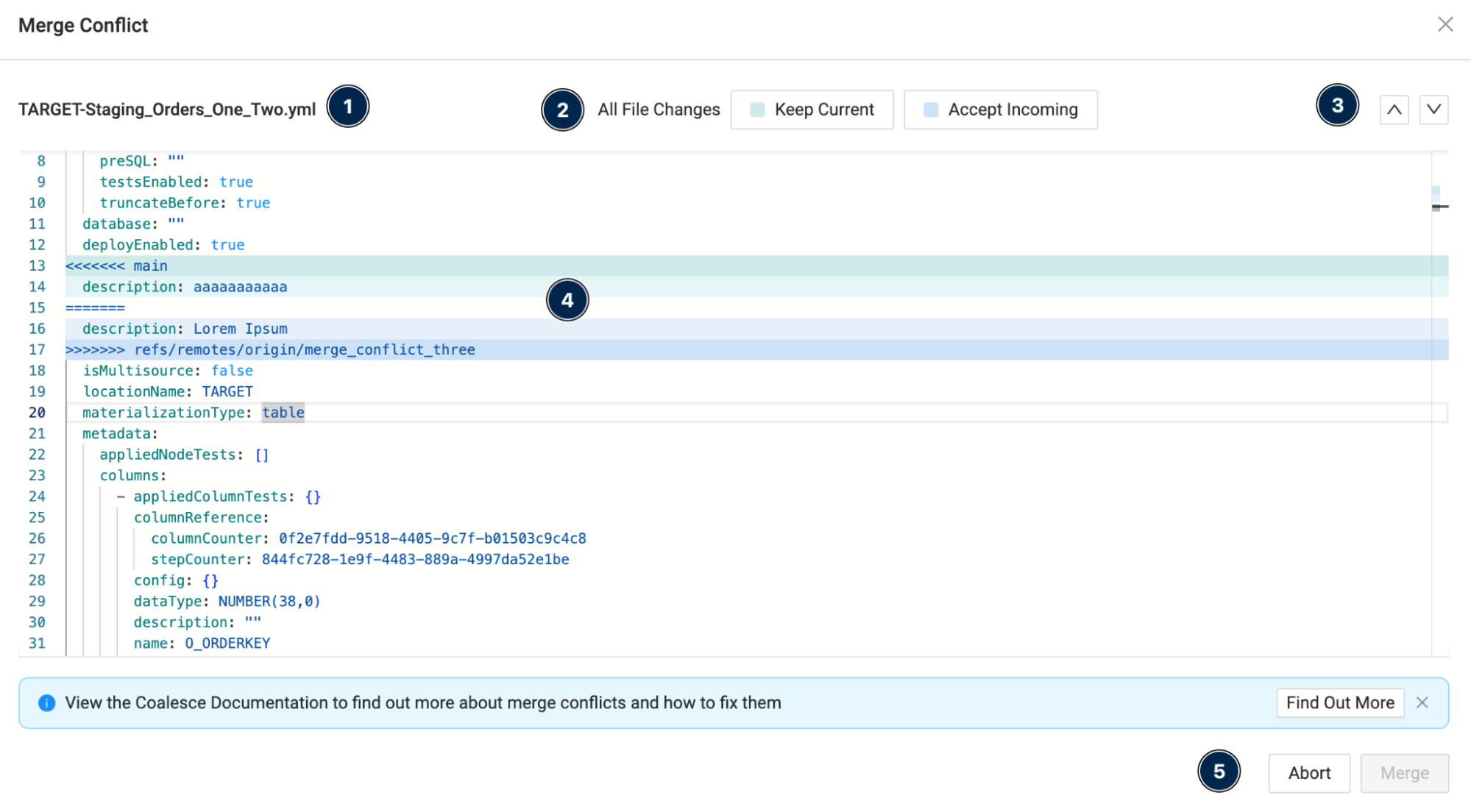Click Find Out More documentation link
This screenshot has width=1471, height=812.
click(x=1340, y=702)
